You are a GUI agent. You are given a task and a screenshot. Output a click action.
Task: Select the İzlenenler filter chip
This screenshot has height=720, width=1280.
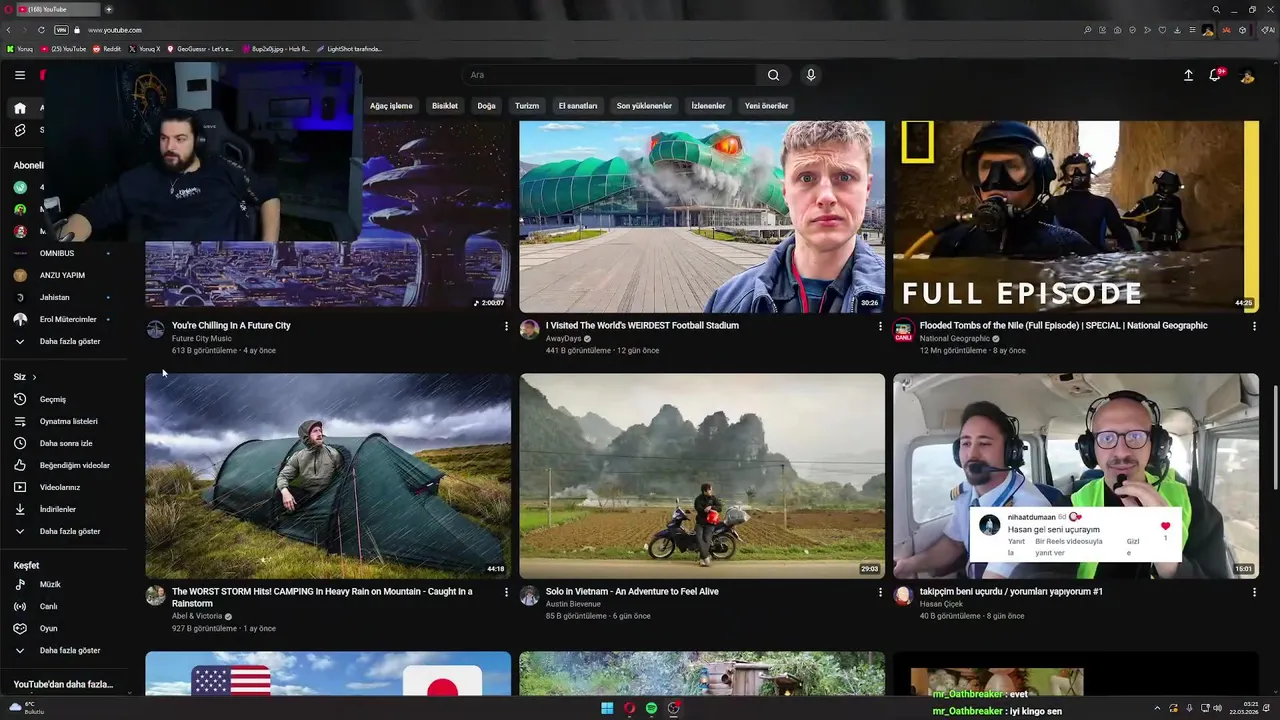click(708, 106)
